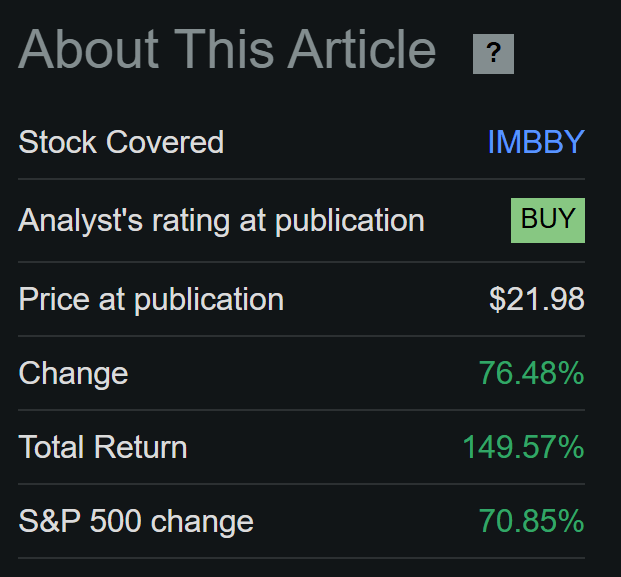
Task: Select the About This Article heading
Action: tap(227, 50)
